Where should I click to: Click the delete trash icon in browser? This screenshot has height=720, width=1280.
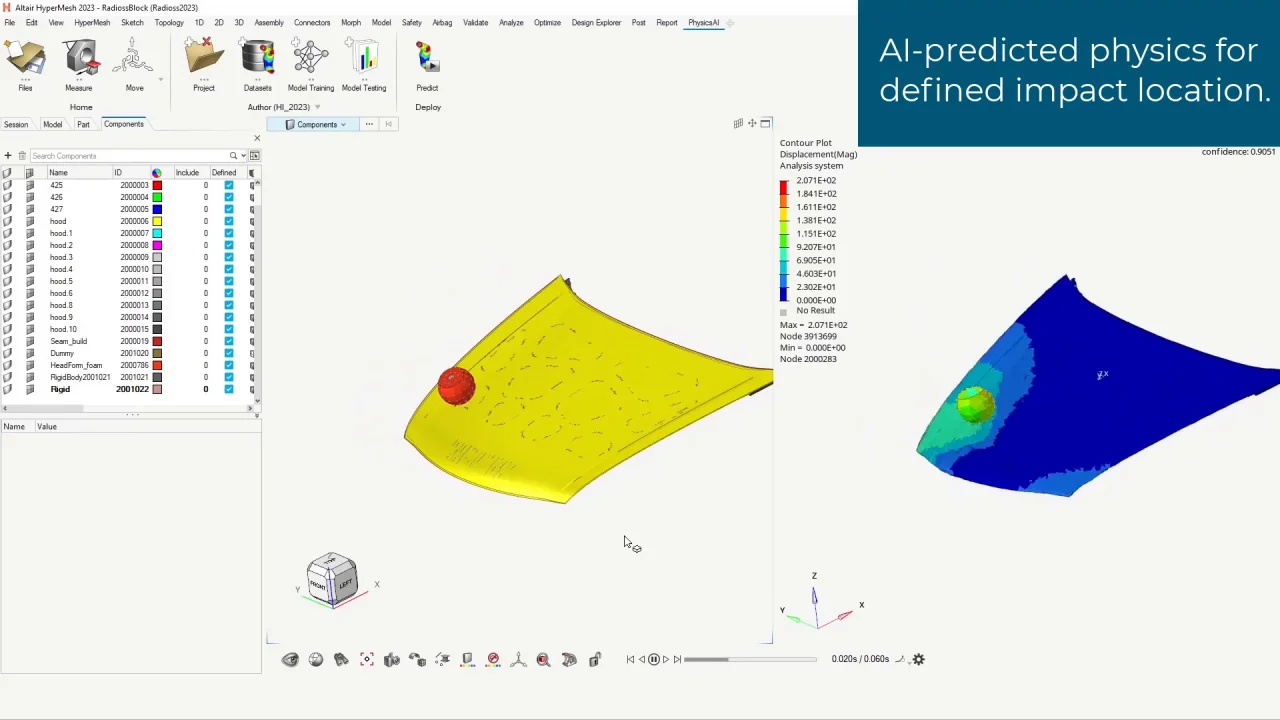(22, 156)
